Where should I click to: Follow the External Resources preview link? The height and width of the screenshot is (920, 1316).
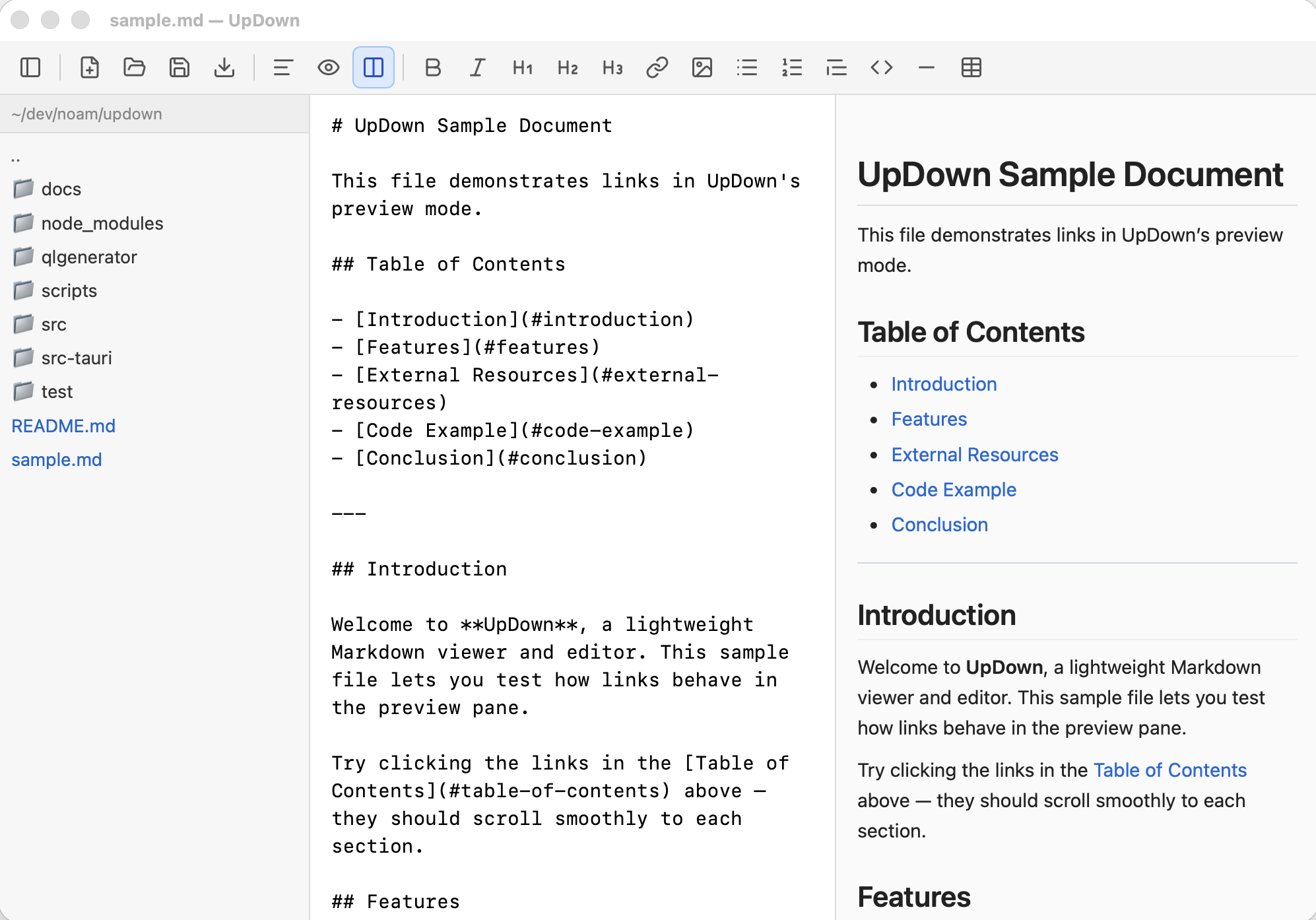tap(975, 455)
